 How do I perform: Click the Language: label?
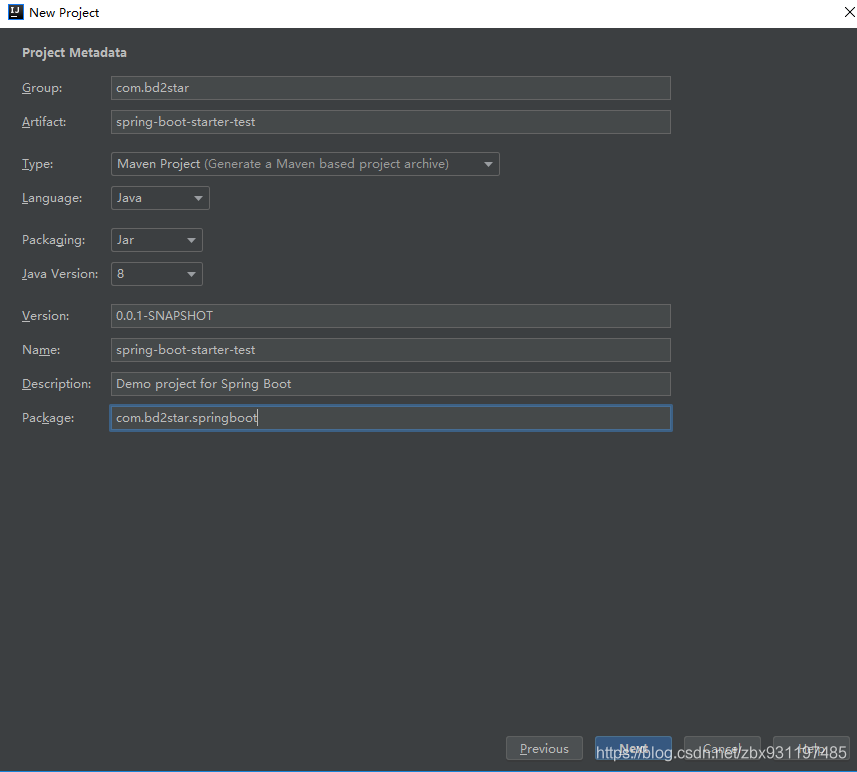(x=52, y=198)
